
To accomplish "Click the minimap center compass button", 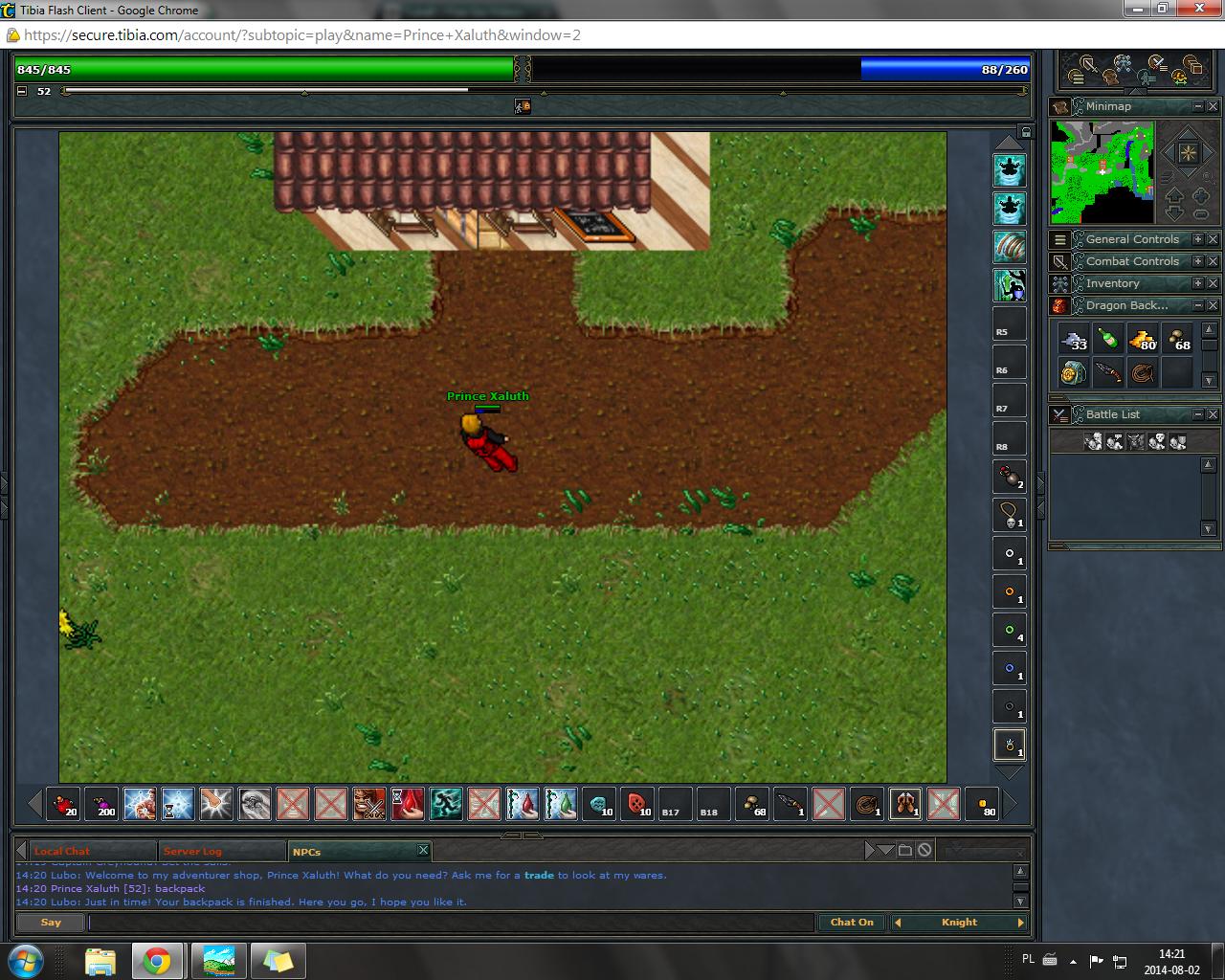I will pos(1188,153).
